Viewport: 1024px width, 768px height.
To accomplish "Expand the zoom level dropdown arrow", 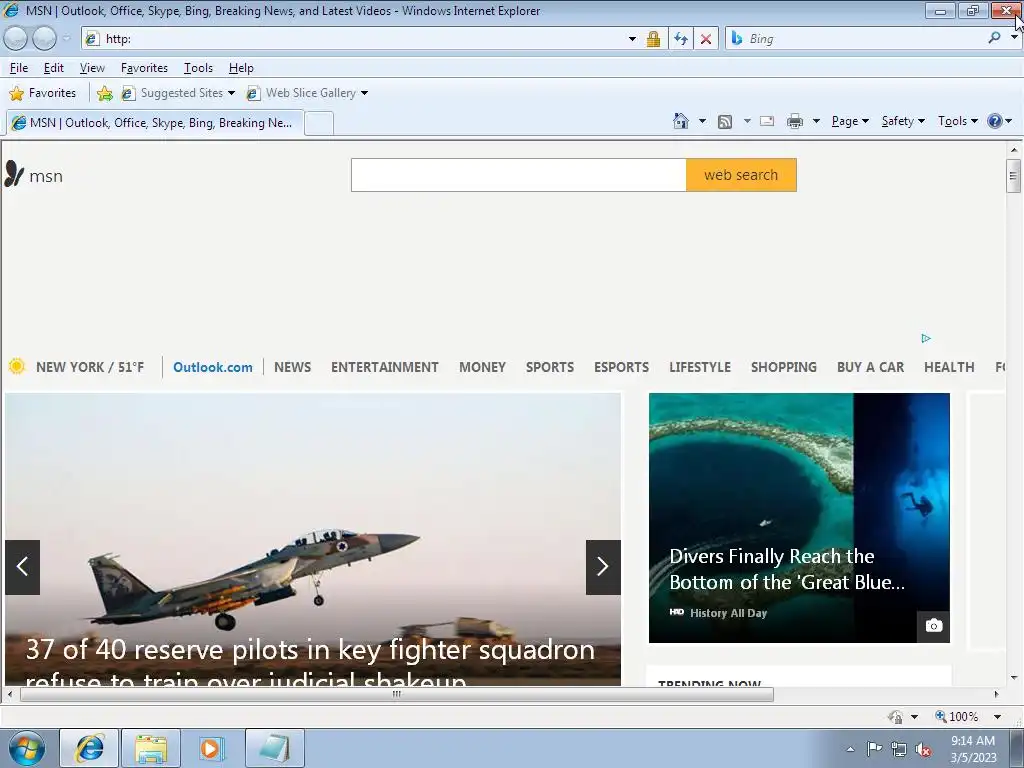I will [997, 716].
